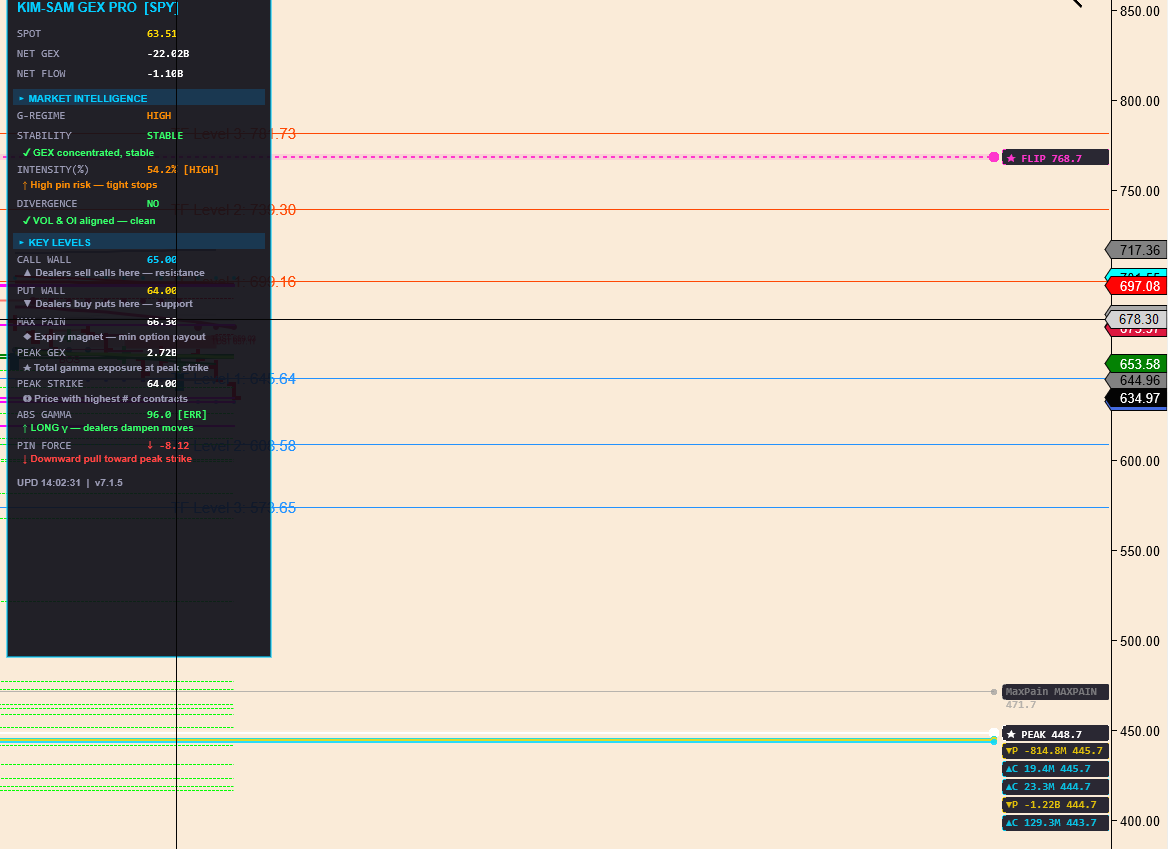Viewport: 1168px width, 849px height.
Task: Click the gray 717.36 price axis marker
Action: coord(1139,250)
